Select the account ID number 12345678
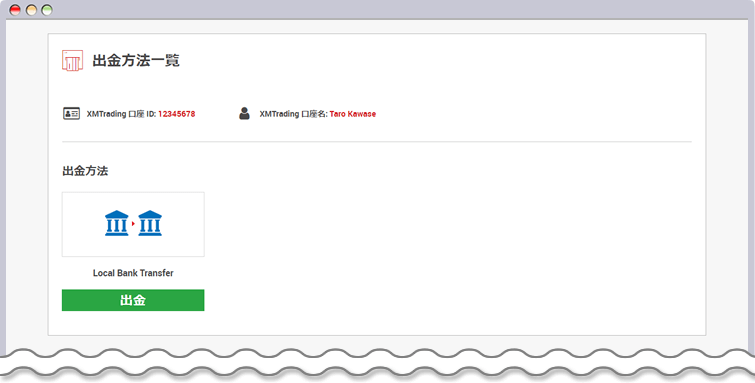Viewport: 755px width, 383px height. pos(177,114)
